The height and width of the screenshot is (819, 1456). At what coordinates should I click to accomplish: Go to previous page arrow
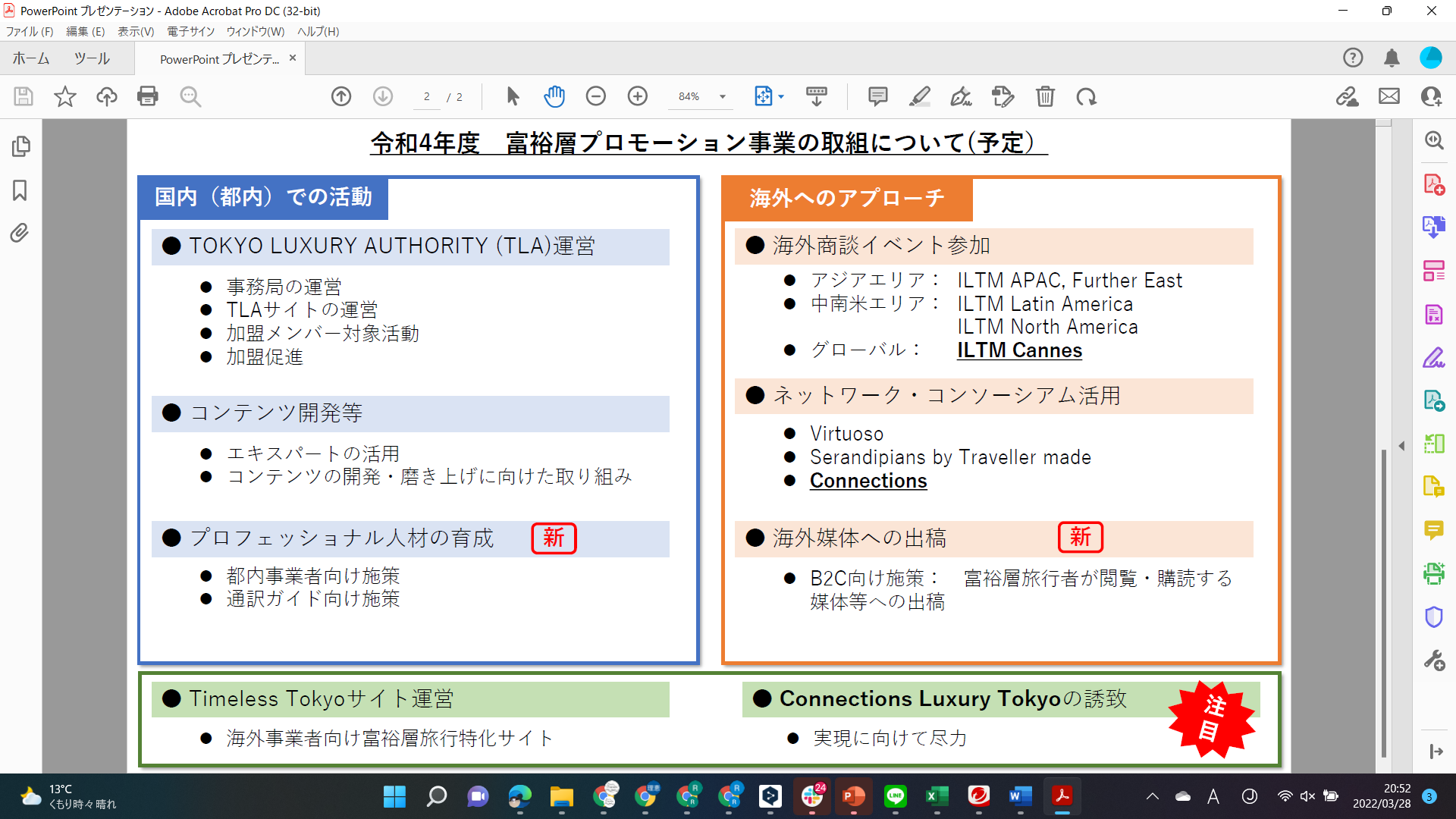coord(341,96)
